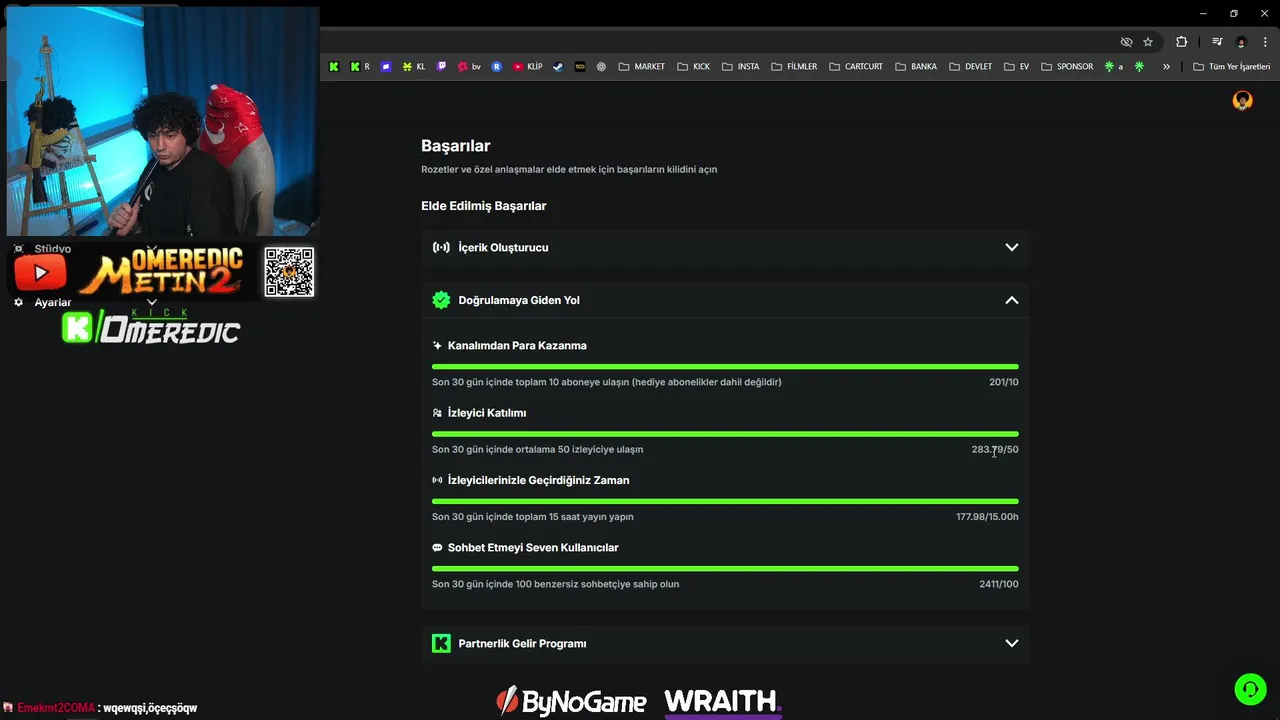Open the Chrome profile avatar
1280x720 pixels.
[1242, 42]
